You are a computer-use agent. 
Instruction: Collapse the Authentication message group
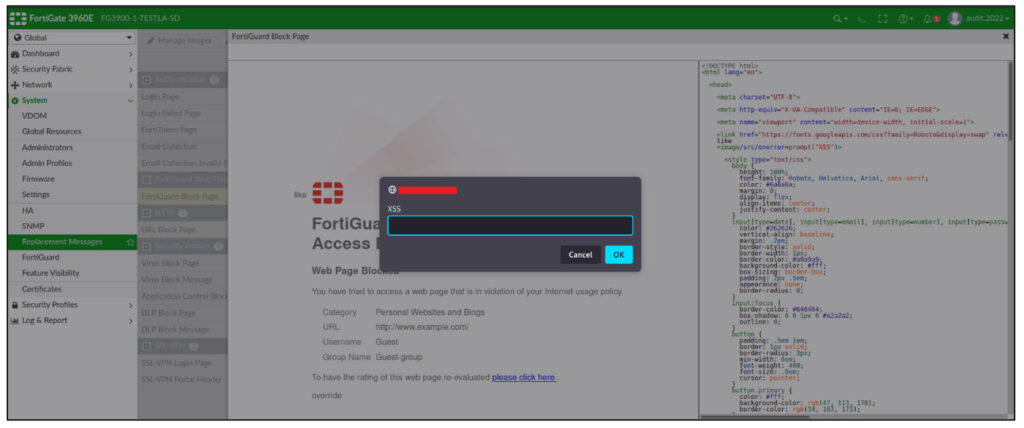(147, 79)
